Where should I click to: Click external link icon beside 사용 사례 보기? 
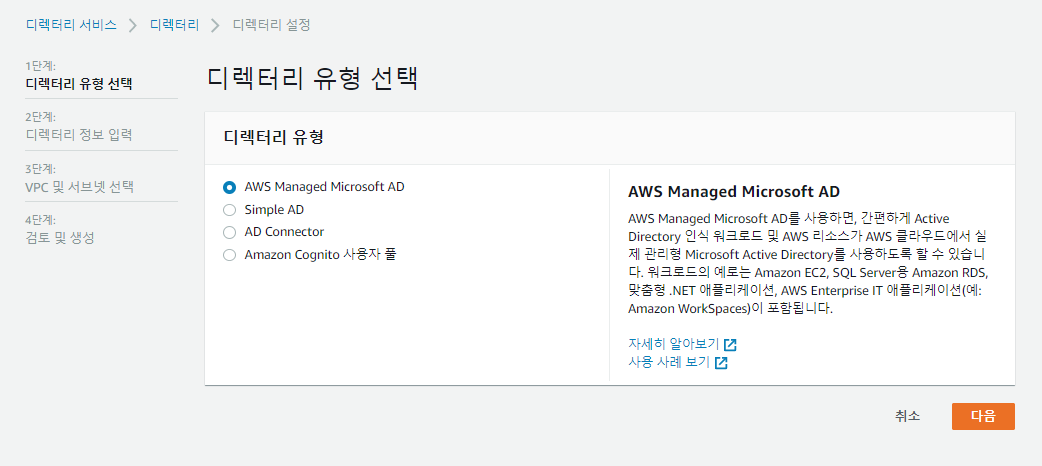pyautogui.click(x=721, y=364)
